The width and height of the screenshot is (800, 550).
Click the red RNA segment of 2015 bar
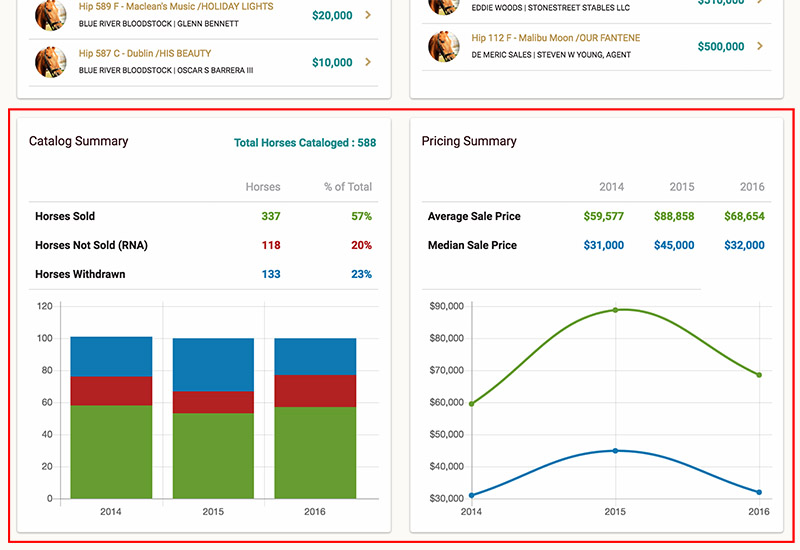point(213,402)
